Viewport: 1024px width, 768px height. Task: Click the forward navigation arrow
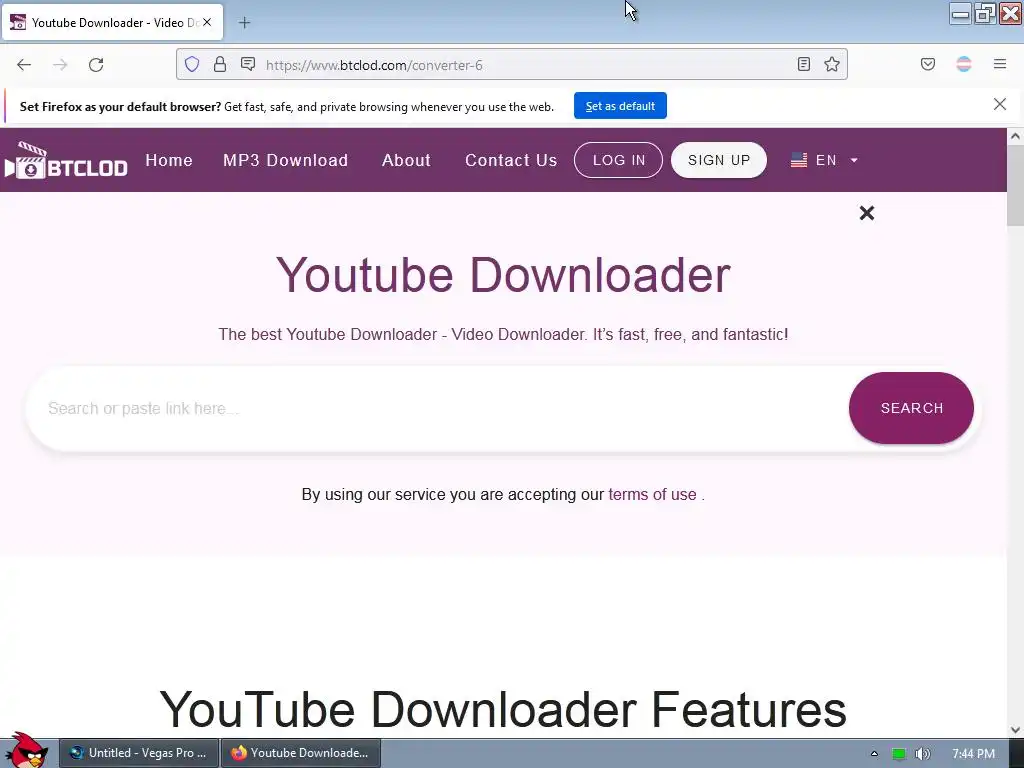(x=60, y=65)
